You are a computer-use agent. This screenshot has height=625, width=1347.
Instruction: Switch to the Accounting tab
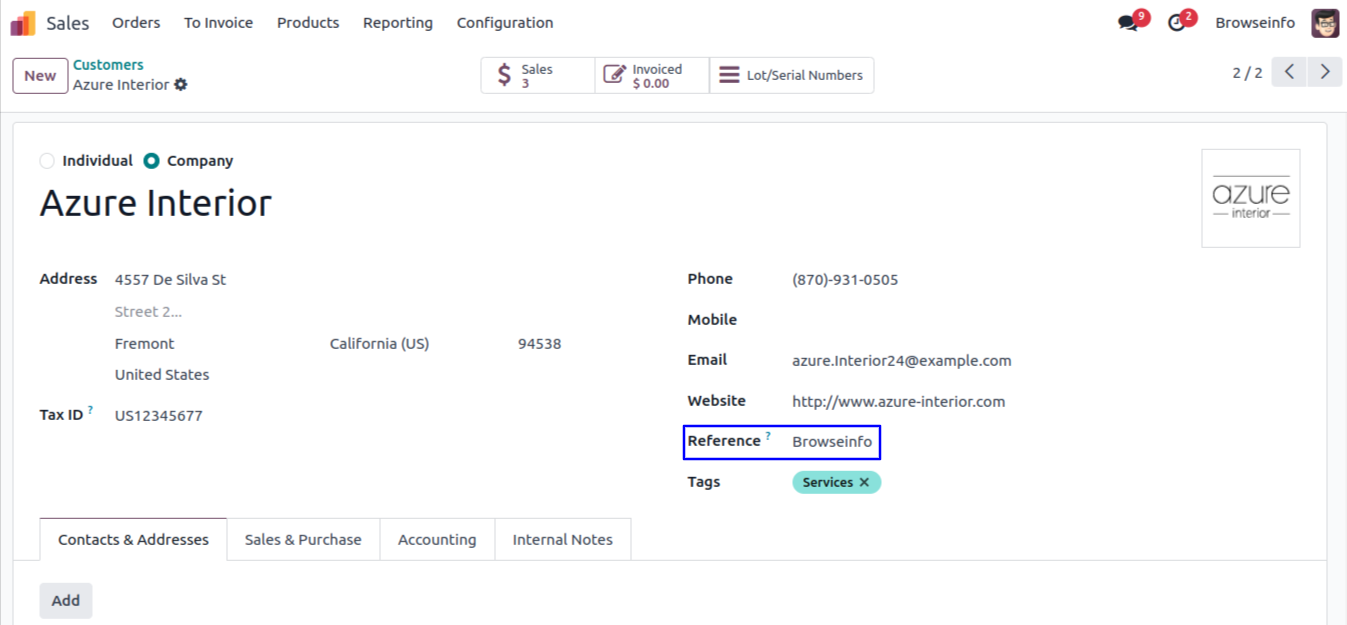[x=437, y=540]
